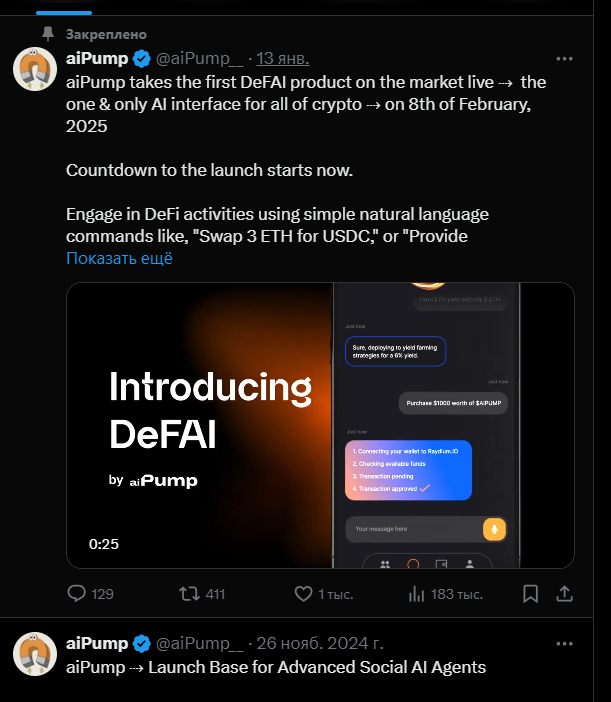This screenshot has width=611, height=702.
Task: Click the aiPump display name on second post
Action: click(x=97, y=643)
